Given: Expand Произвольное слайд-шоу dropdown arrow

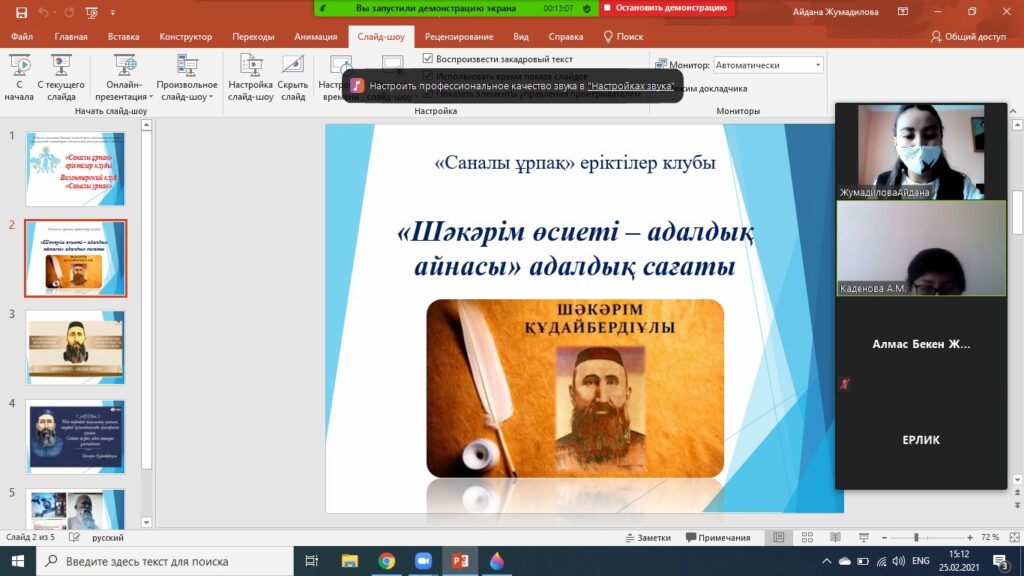Looking at the screenshot, I should (x=211, y=97).
